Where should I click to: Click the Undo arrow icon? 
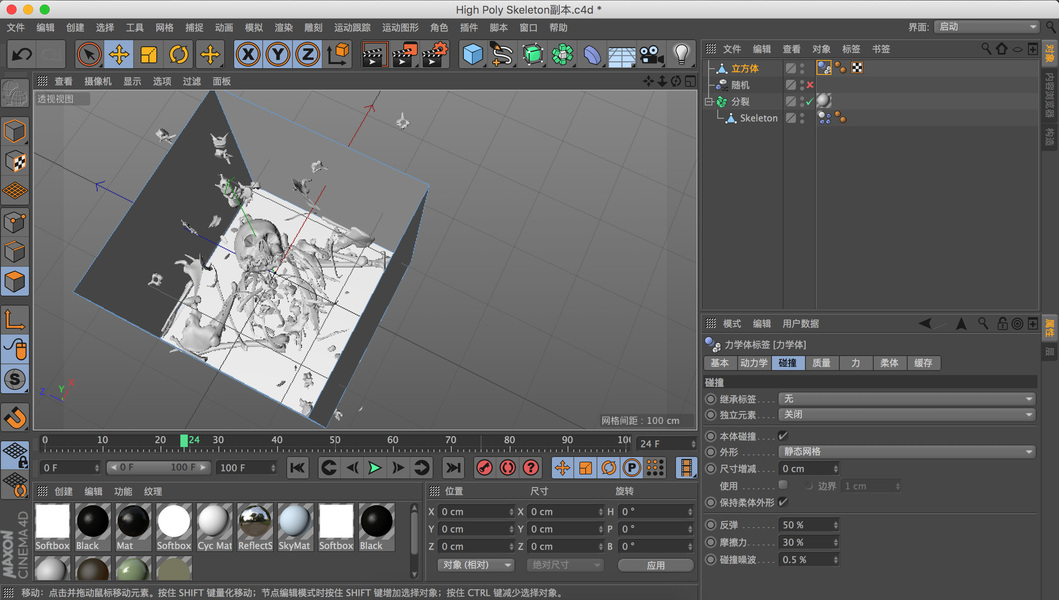click(x=22, y=54)
